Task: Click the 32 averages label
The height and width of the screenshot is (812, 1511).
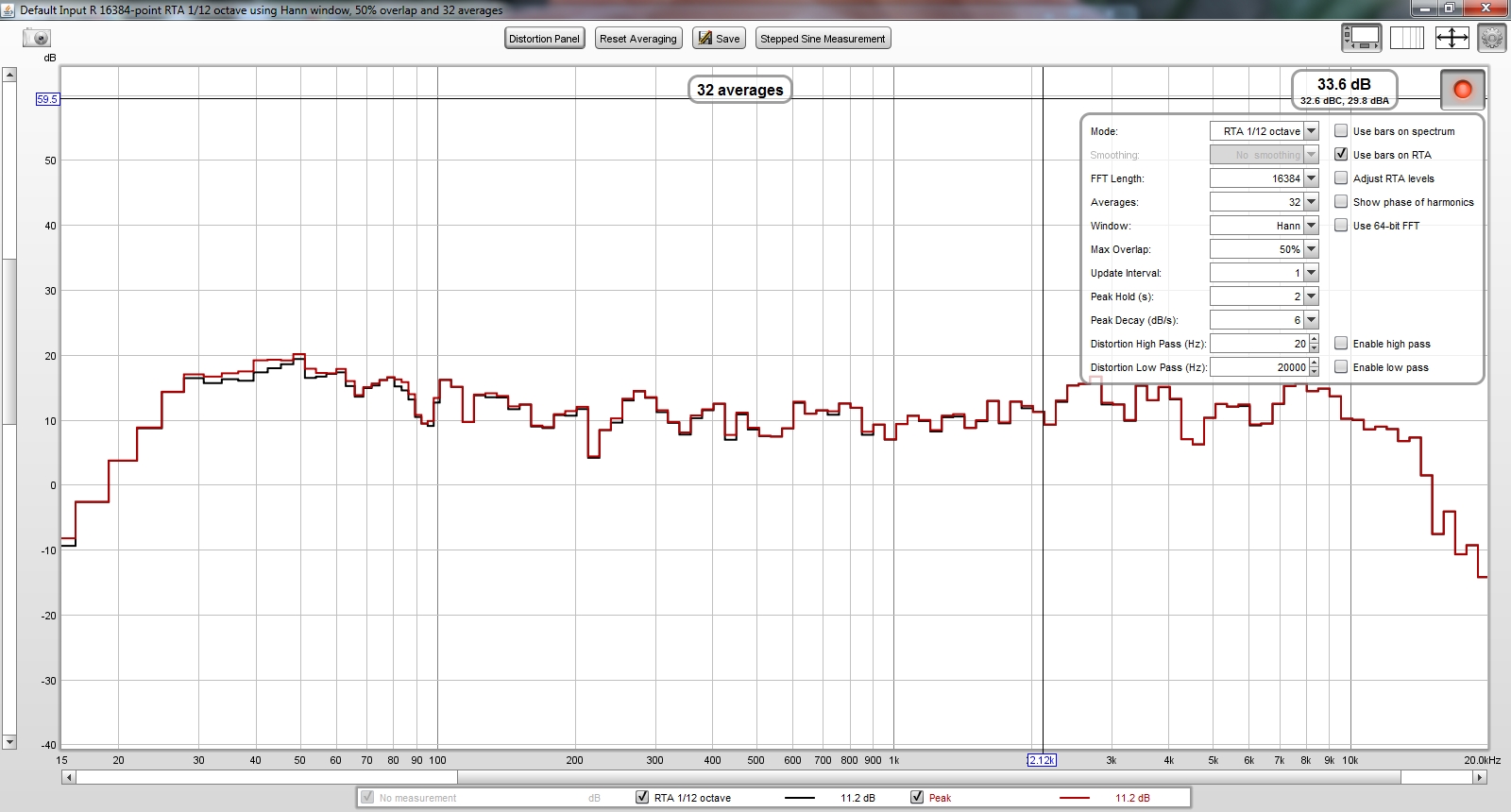Action: [x=739, y=90]
